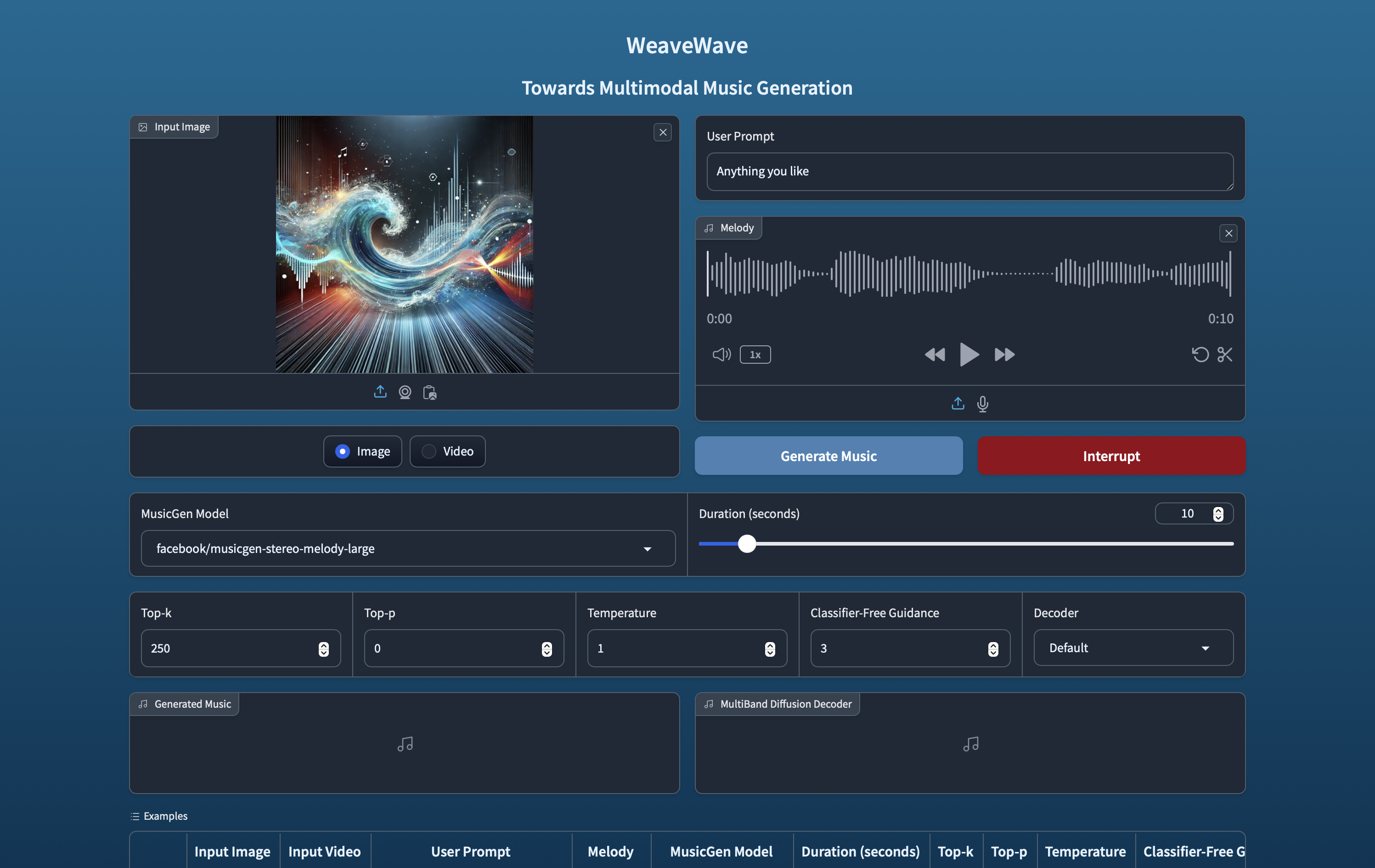
Task: Fast-forward the Melody audio
Action: coord(1004,355)
